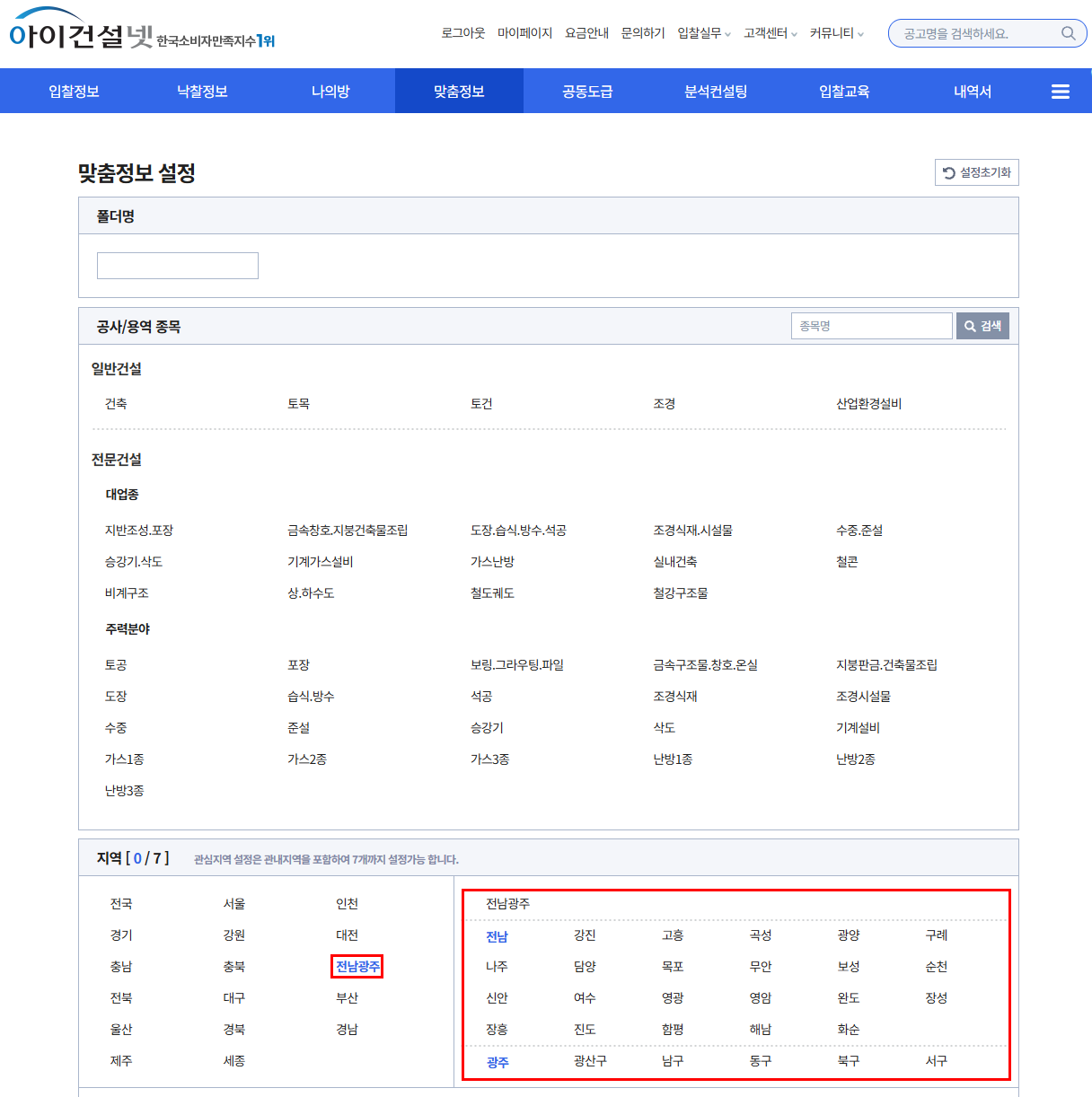Select 토목 under 일반건설

[x=299, y=404]
